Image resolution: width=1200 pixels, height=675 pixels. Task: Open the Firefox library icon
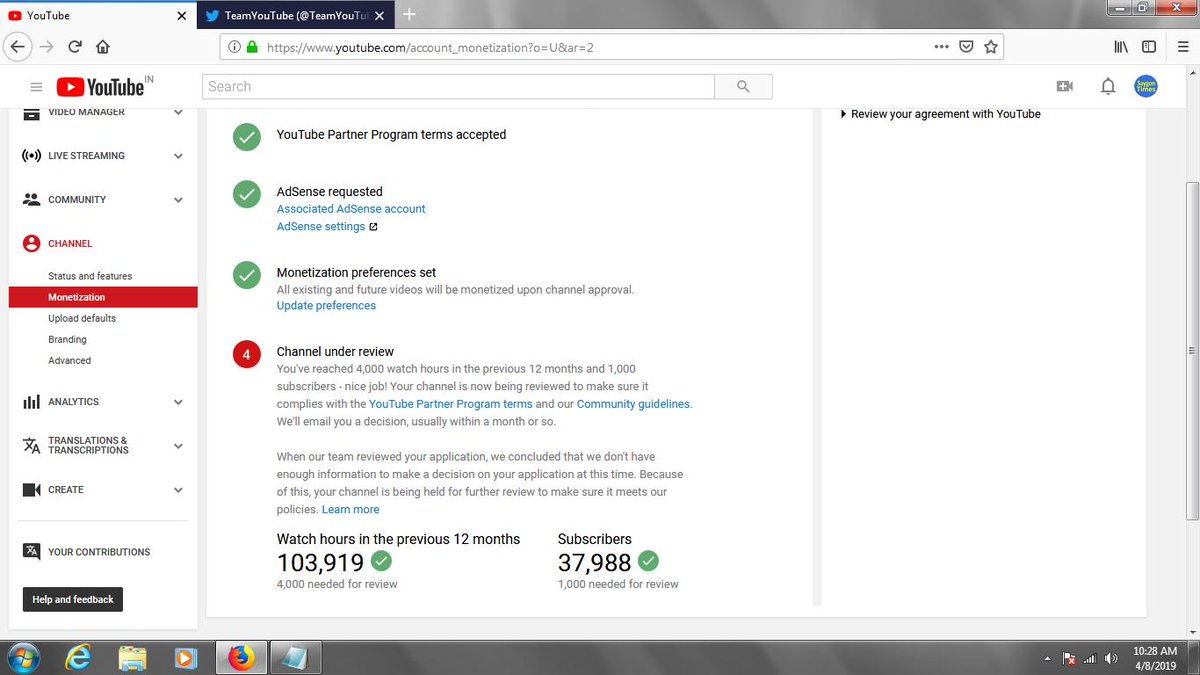click(1121, 46)
